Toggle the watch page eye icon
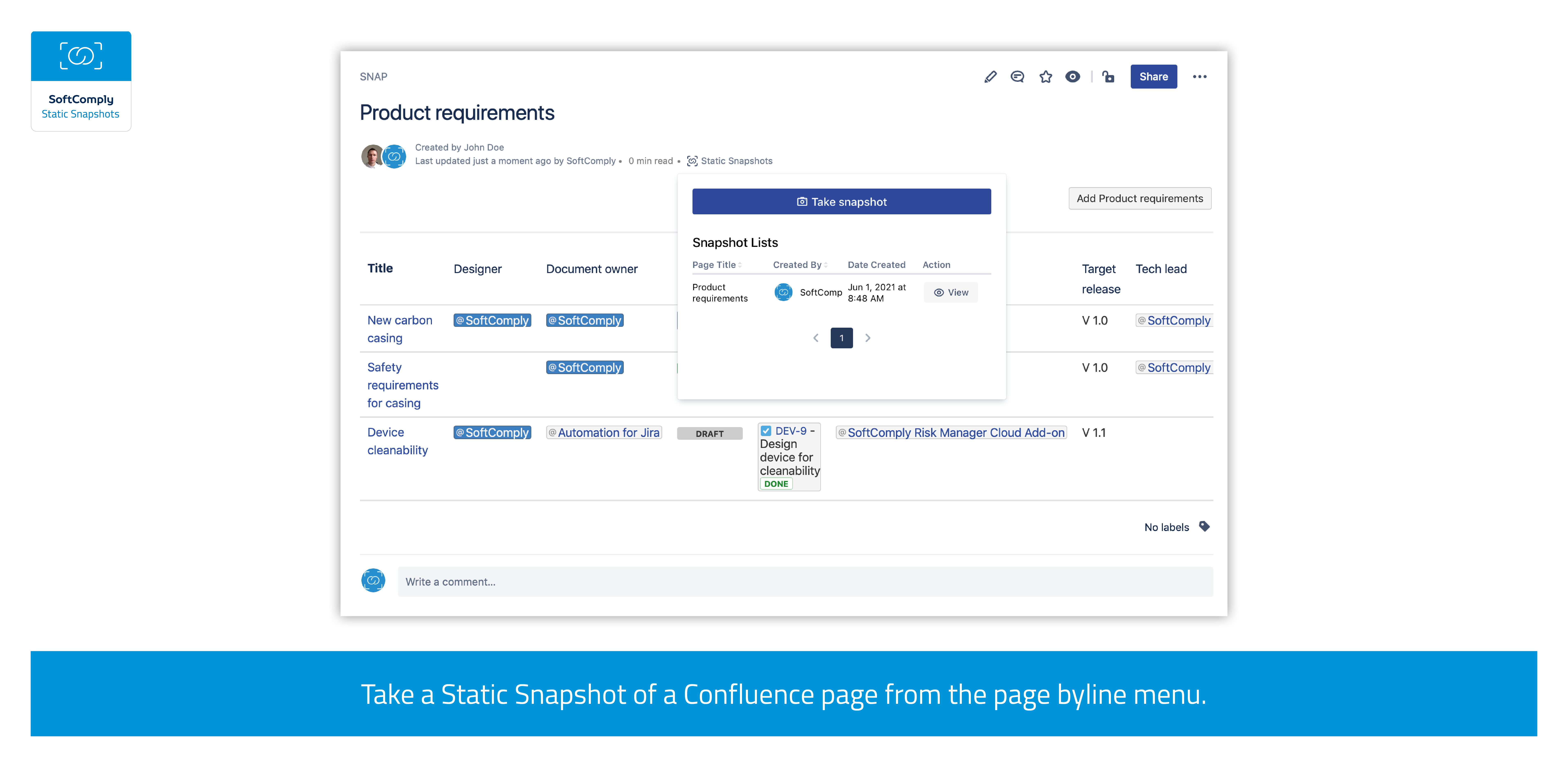 [1072, 77]
